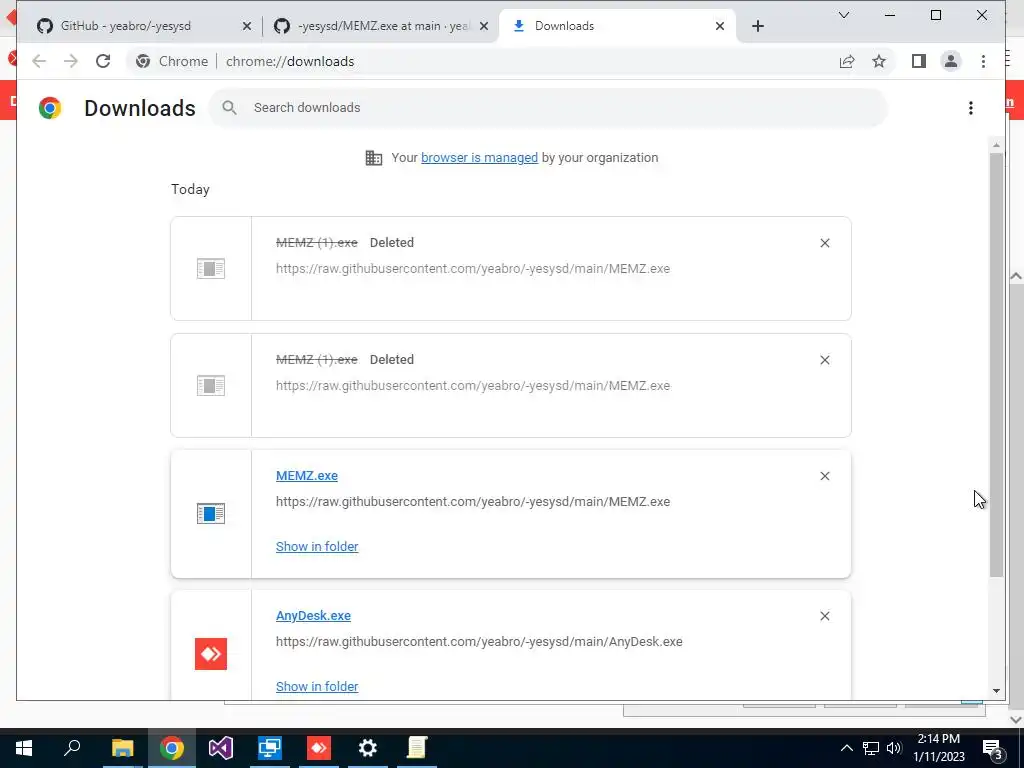Open a new tab with plus button
1024x768 pixels.
tap(758, 26)
